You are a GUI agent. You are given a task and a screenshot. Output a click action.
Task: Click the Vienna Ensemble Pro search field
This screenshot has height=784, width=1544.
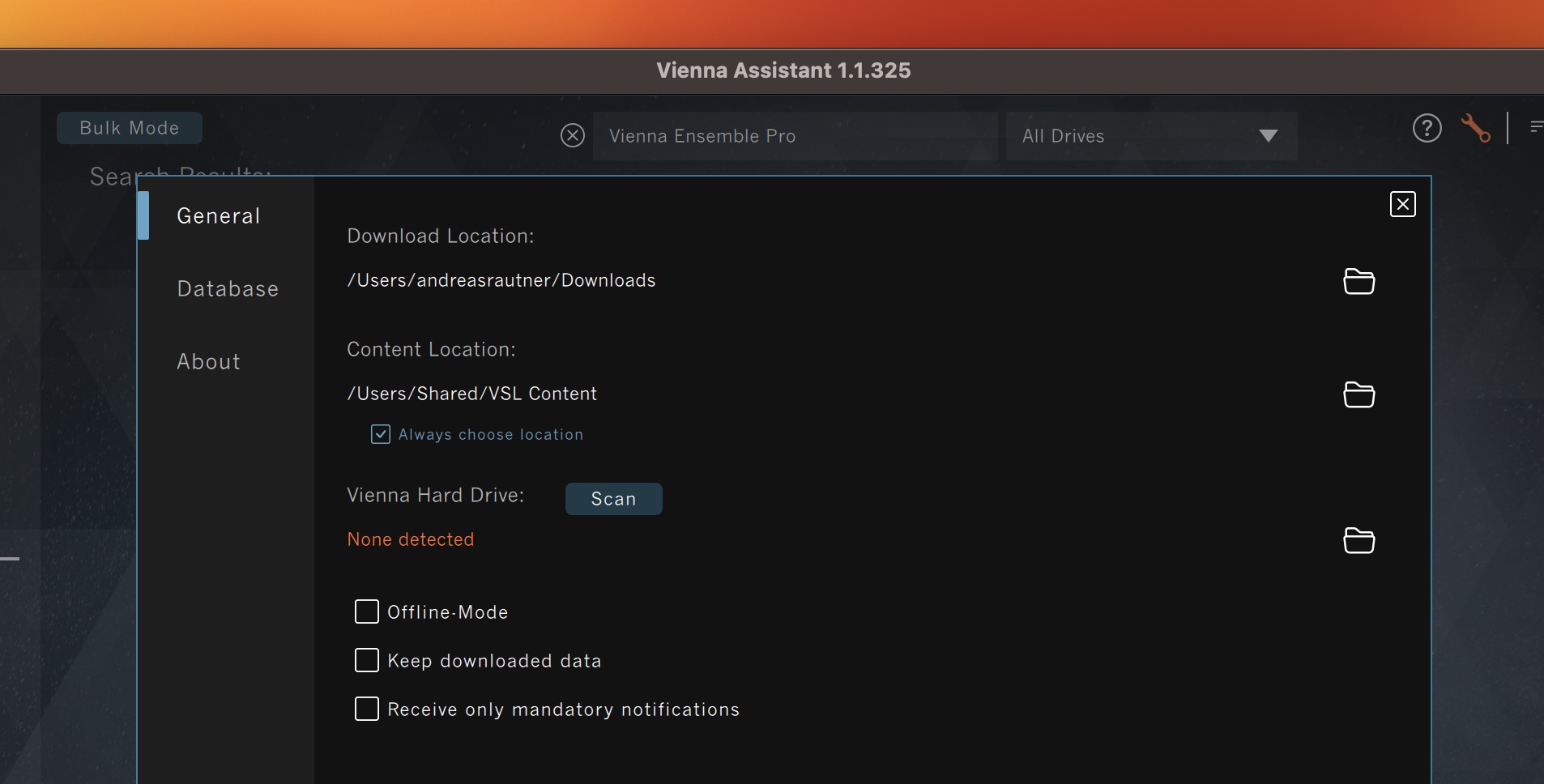click(795, 136)
